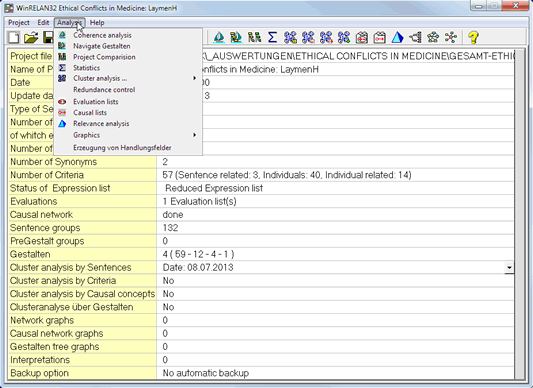Click the Project Comparison toolbar icon

(x=254, y=37)
